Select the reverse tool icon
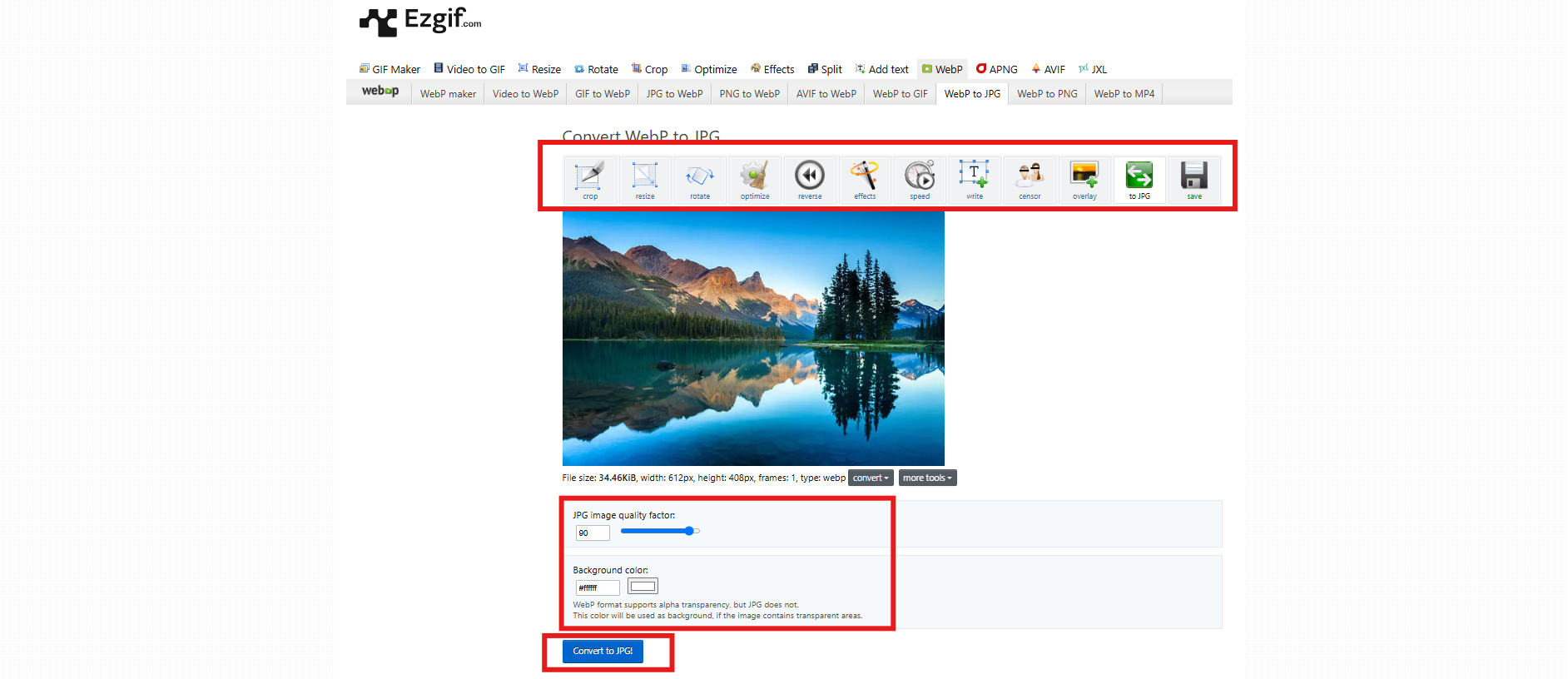 (x=810, y=180)
